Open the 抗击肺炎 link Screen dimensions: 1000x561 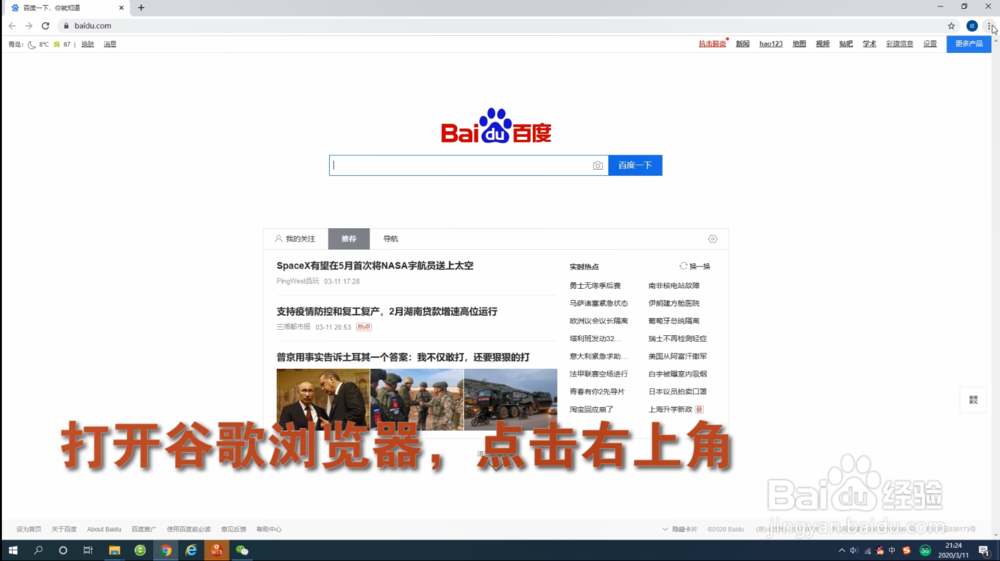tap(712, 44)
